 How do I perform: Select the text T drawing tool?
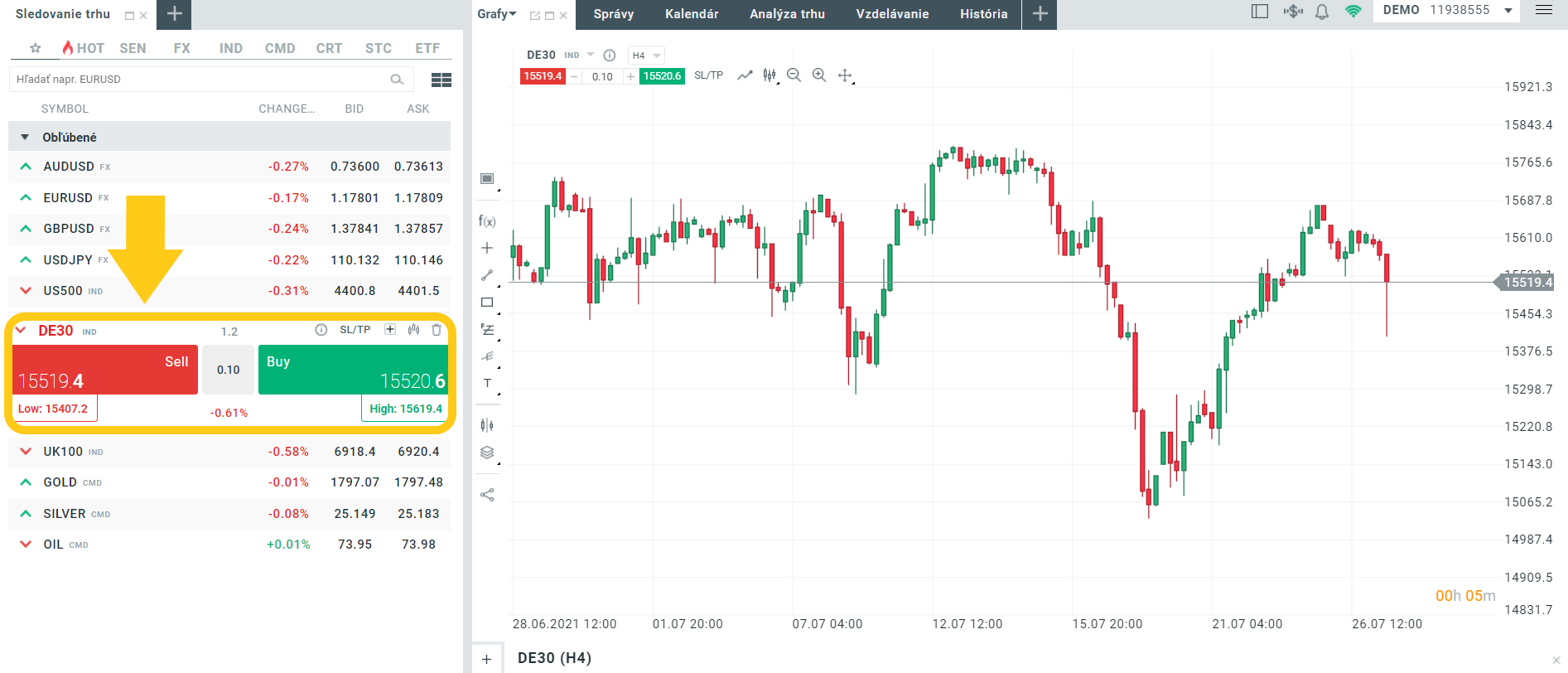487,383
